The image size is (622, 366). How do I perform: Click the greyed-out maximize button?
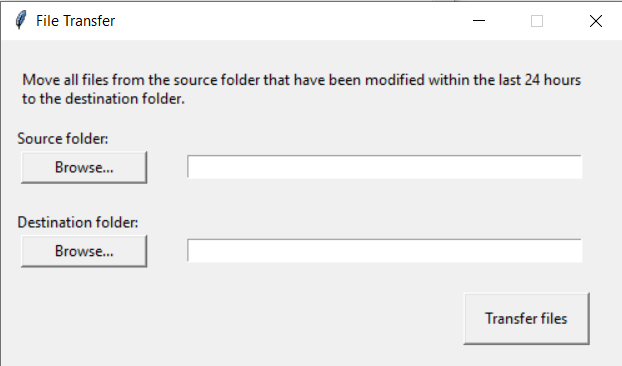coord(537,21)
